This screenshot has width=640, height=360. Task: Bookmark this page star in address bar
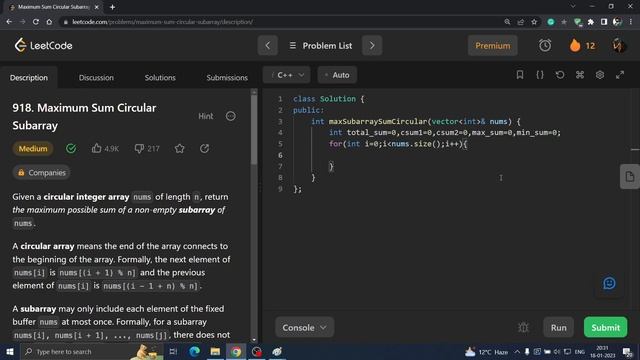[x=534, y=22]
